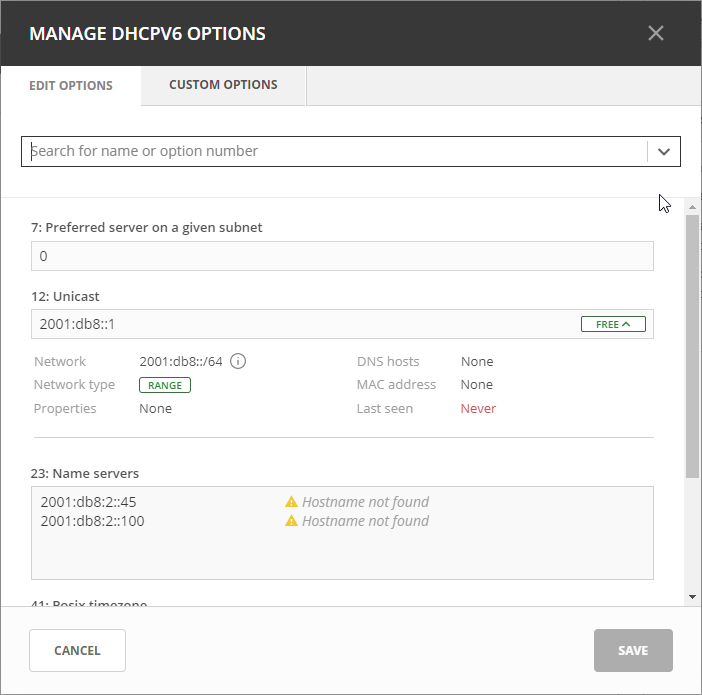Click the Unicast address field
Viewport: 702px width, 695px height.
tap(300, 324)
